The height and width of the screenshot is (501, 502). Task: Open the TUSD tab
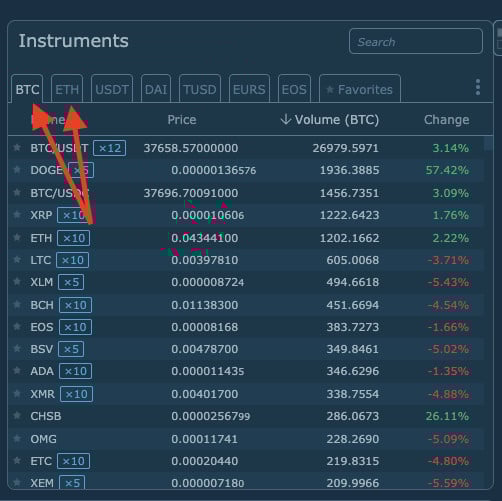click(200, 89)
